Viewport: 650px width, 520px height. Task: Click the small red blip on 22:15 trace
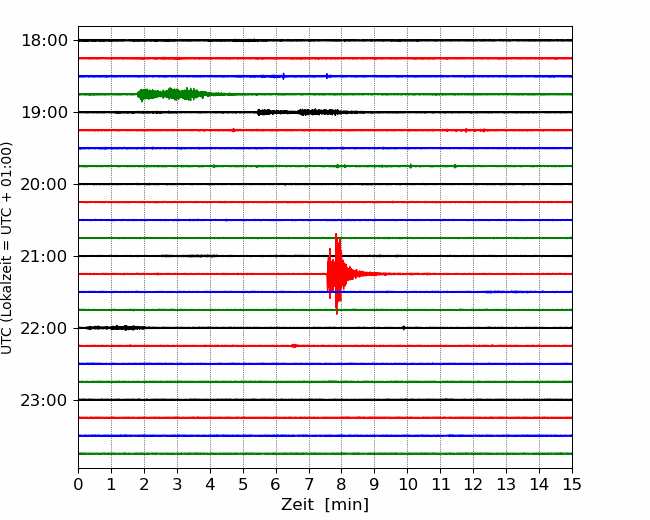pyautogui.click(x=294, y=345)
